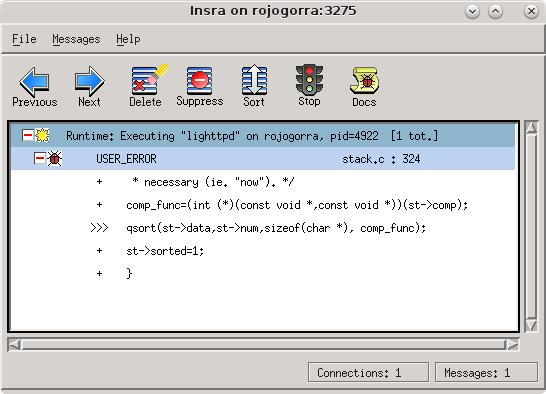Collapse the Runtime lighttpd session node
The width and height of the screenshot is (546, 394).
click(28, 135)
